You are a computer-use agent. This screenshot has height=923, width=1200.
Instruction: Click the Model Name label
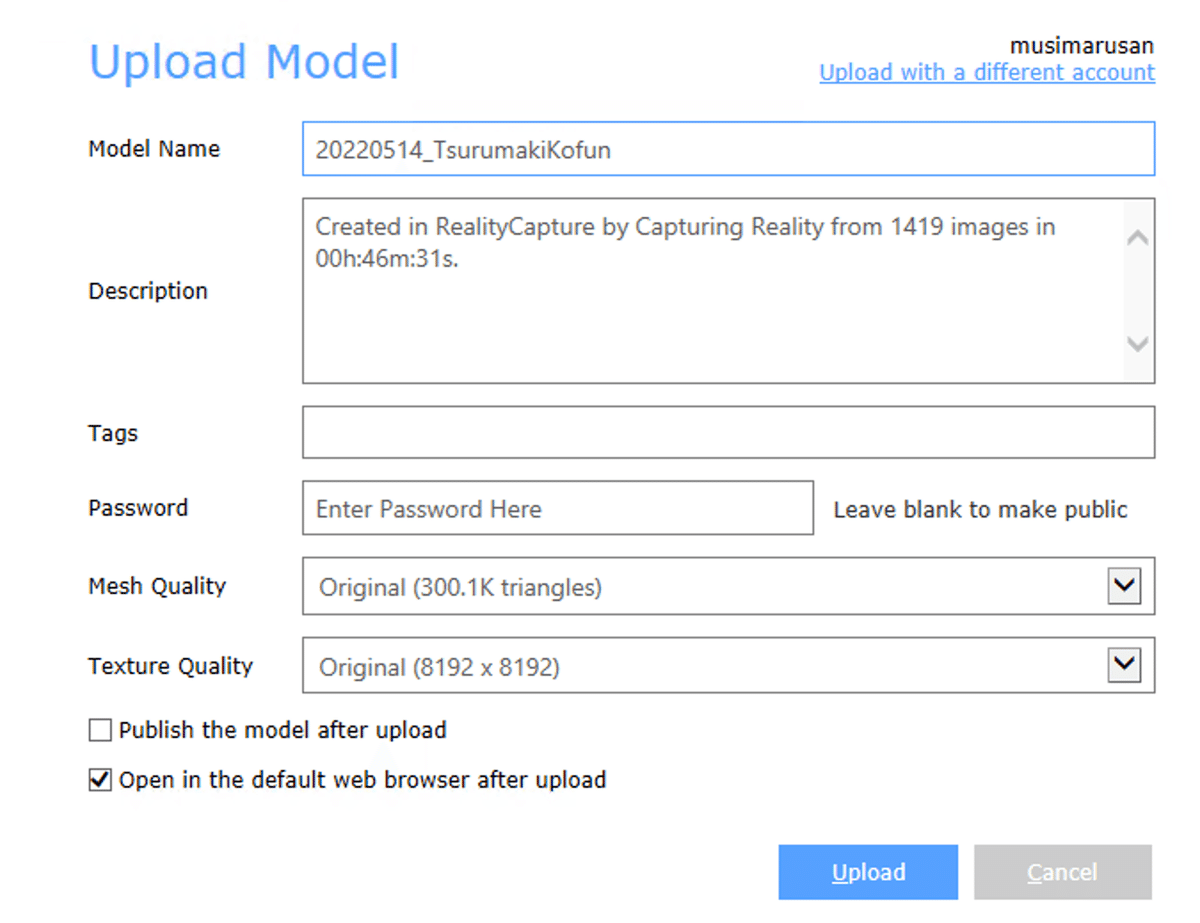click(154, 149)
